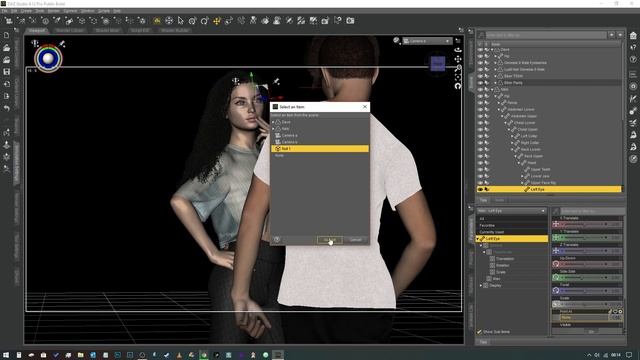Open the File menu

coord(4,11)
